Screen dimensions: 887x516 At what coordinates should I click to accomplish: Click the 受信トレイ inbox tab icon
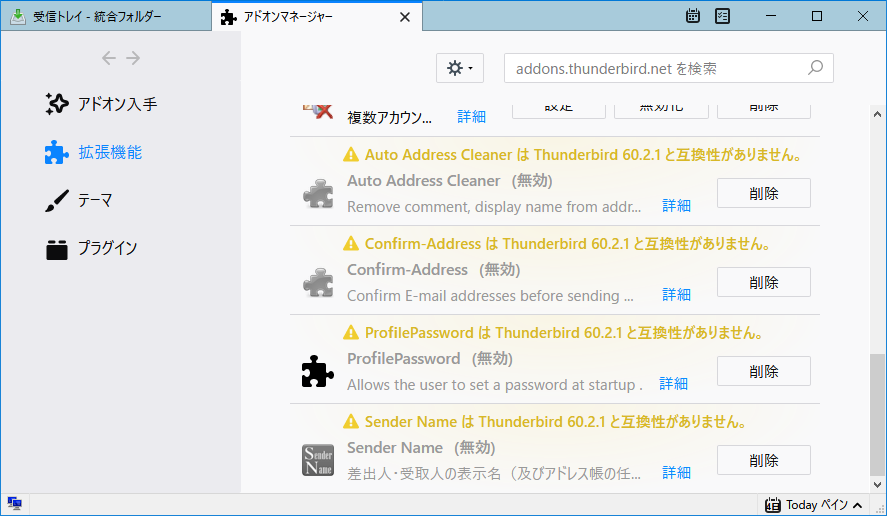coord(18,16)
